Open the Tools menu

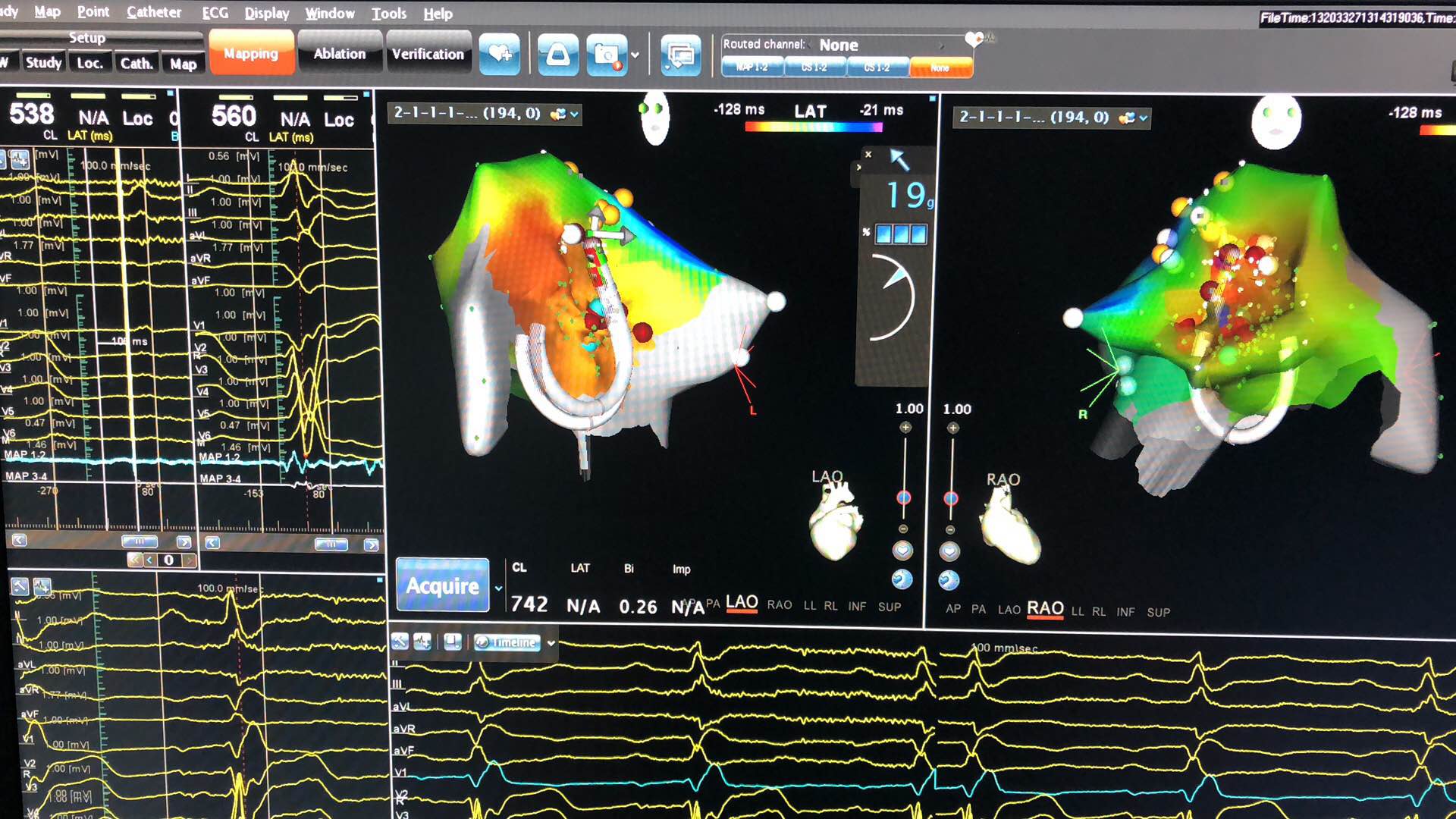point(389,14)
